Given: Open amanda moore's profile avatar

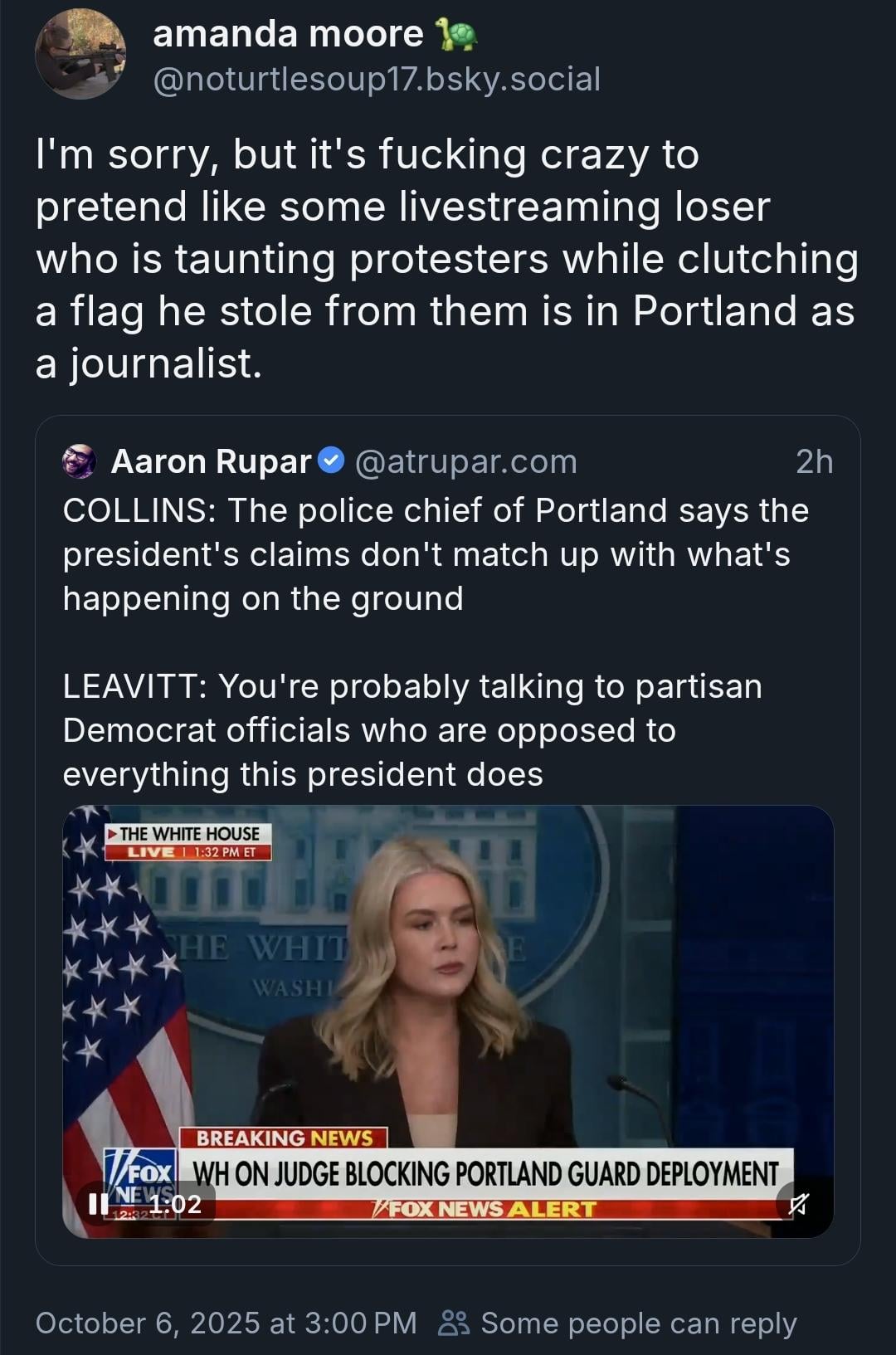Looking at the screenshot, I should coord(80,55).
